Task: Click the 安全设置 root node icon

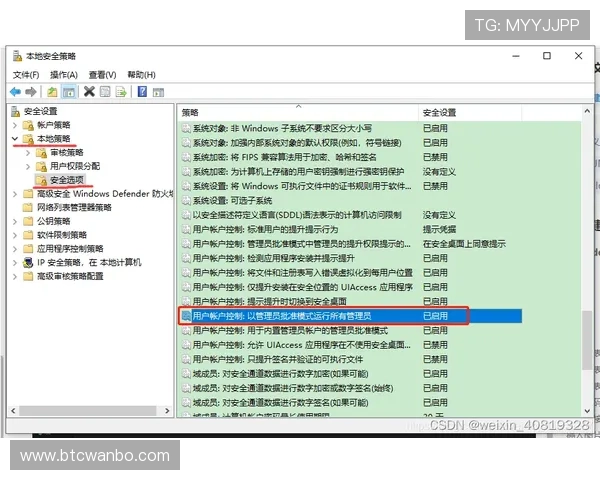Action: click(x=15, y=111)
